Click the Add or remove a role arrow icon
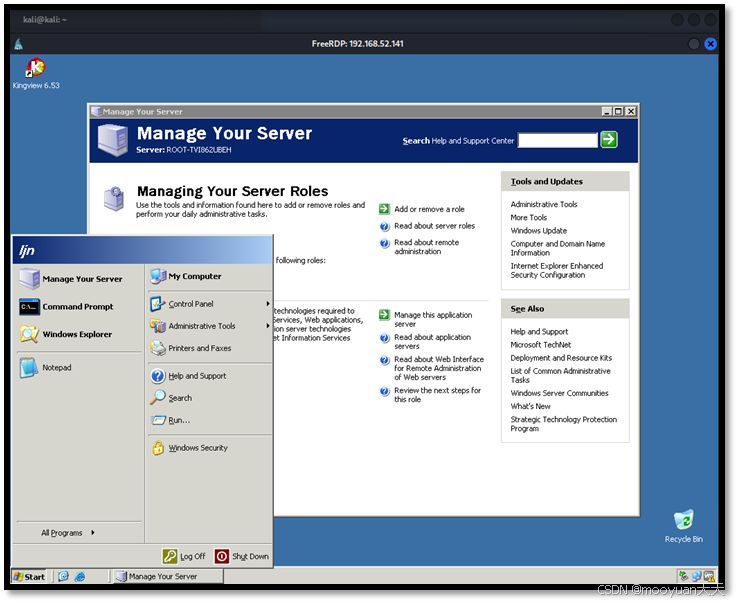Viewport: 738px width, 603px height. [384, 209]
